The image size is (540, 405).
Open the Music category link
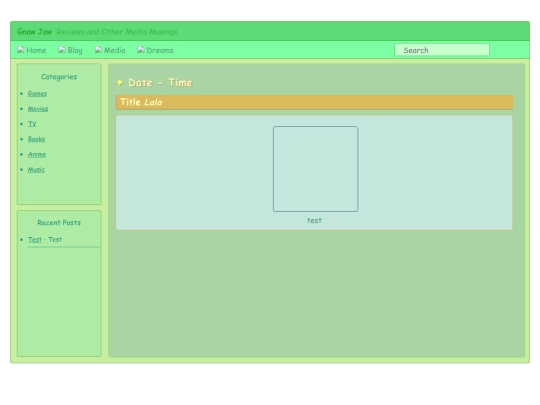[x=36, y=169]
